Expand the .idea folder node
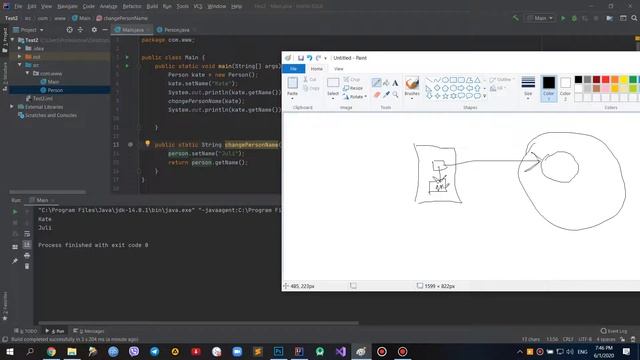Viewport: 640px width, 360px height. (20, 48)
